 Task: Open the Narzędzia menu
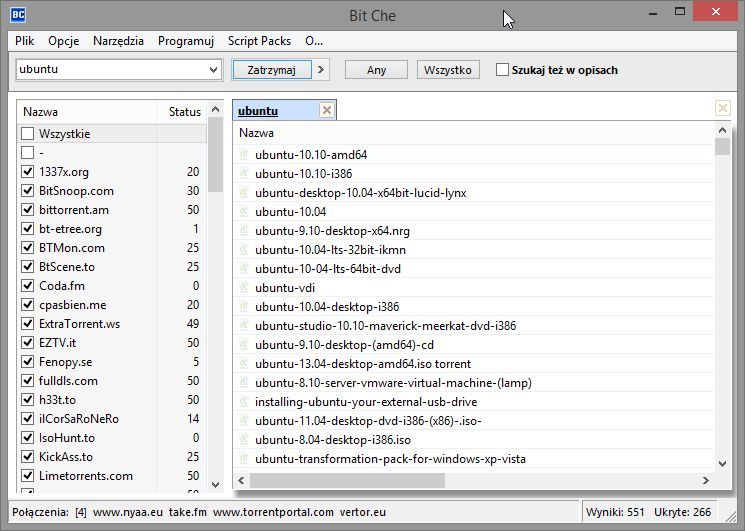point(118,41)
